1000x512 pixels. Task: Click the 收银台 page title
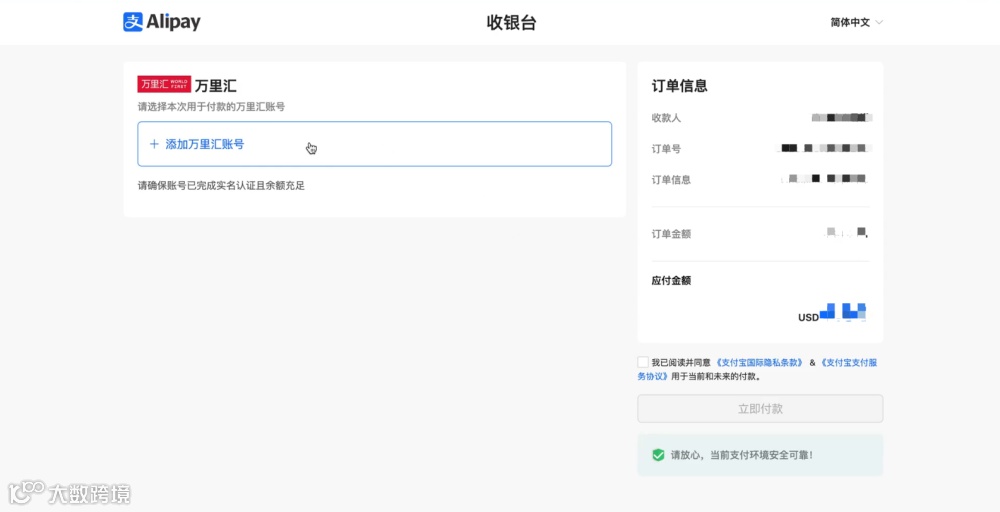(x=511, y=22)
